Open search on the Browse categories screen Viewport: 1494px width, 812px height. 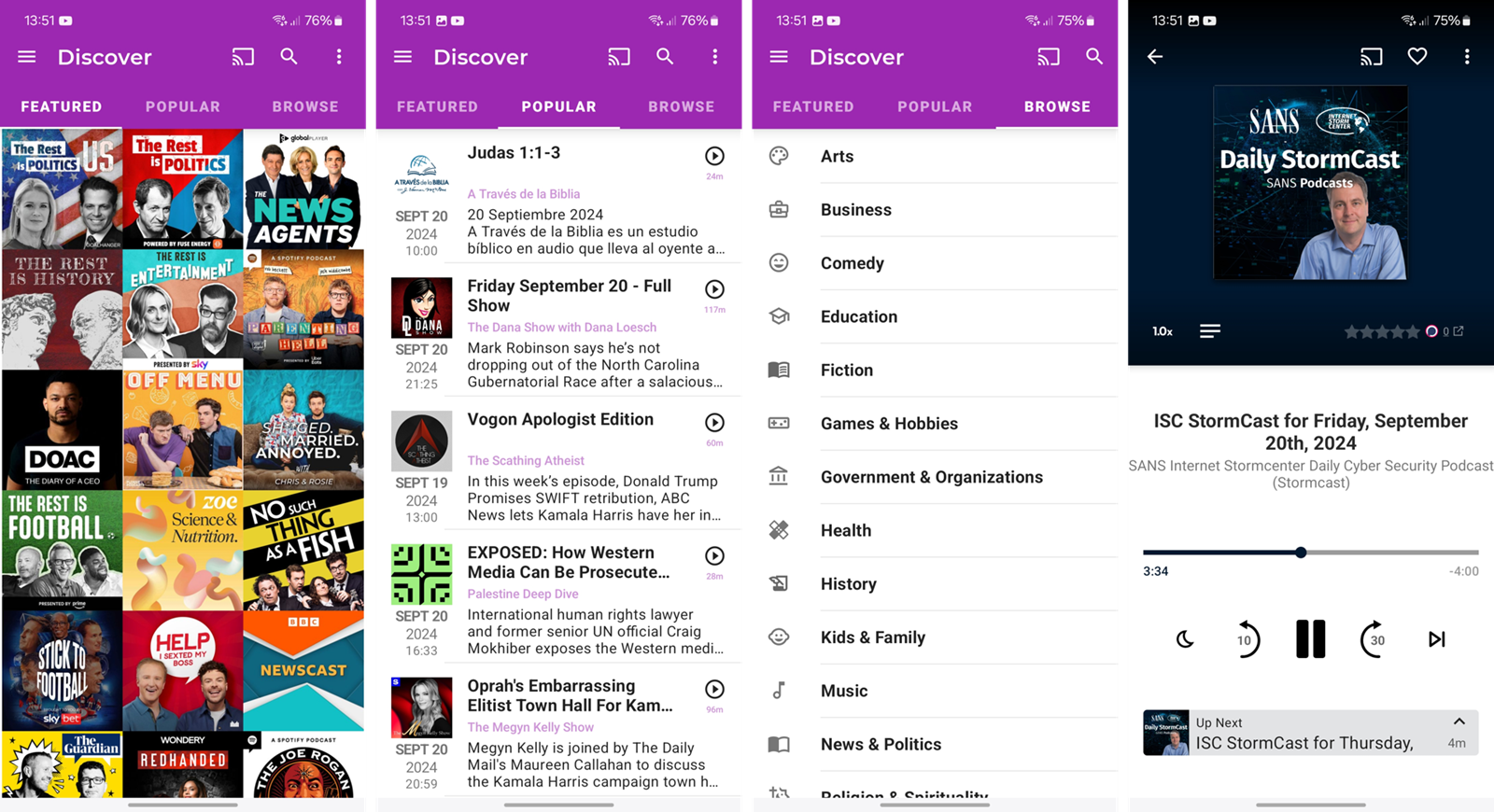(1094, 57)
